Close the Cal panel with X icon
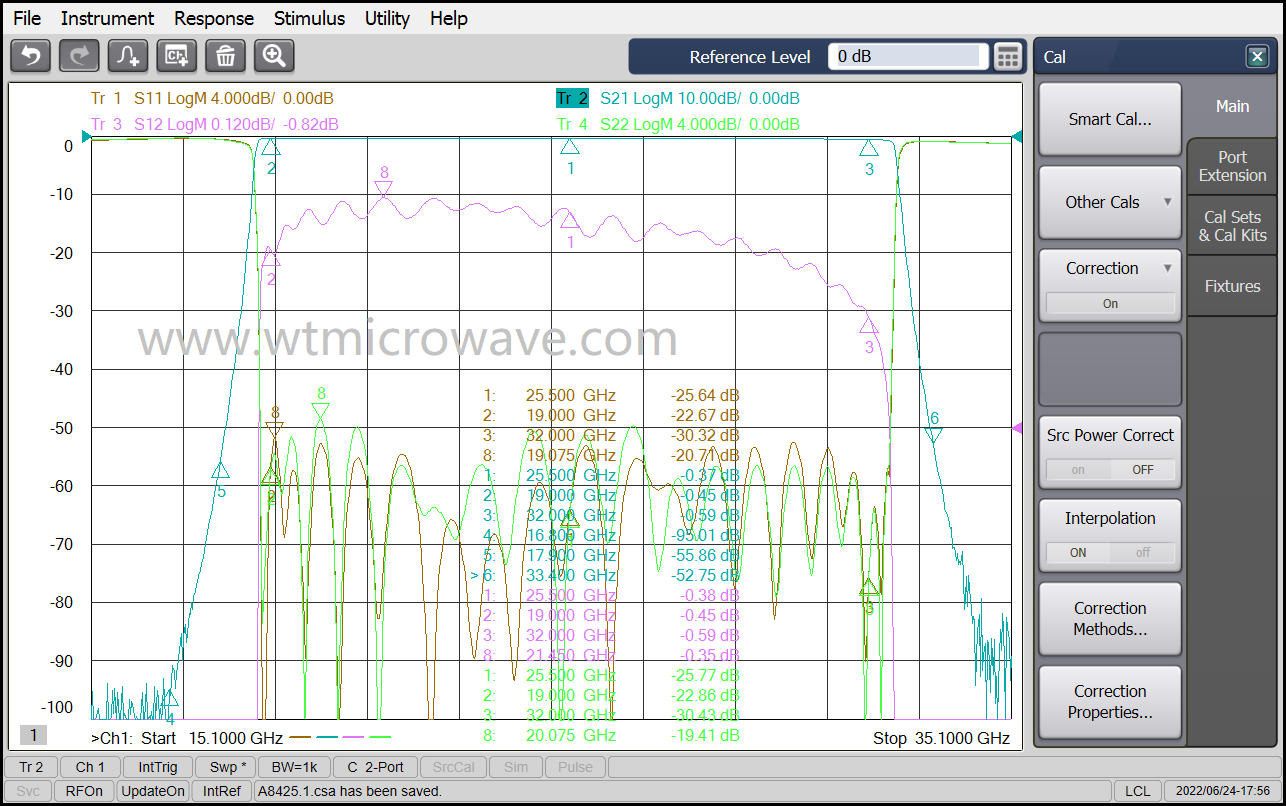 tap(1257, 57)
